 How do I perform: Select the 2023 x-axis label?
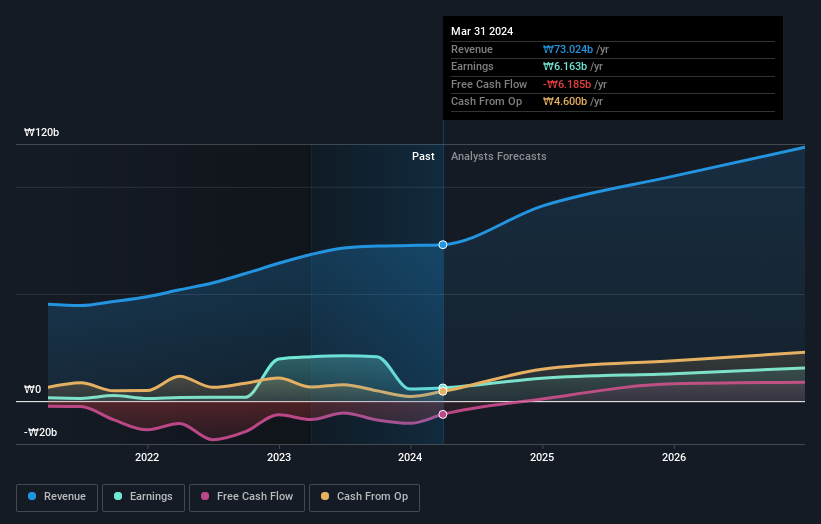coord(279,457)
